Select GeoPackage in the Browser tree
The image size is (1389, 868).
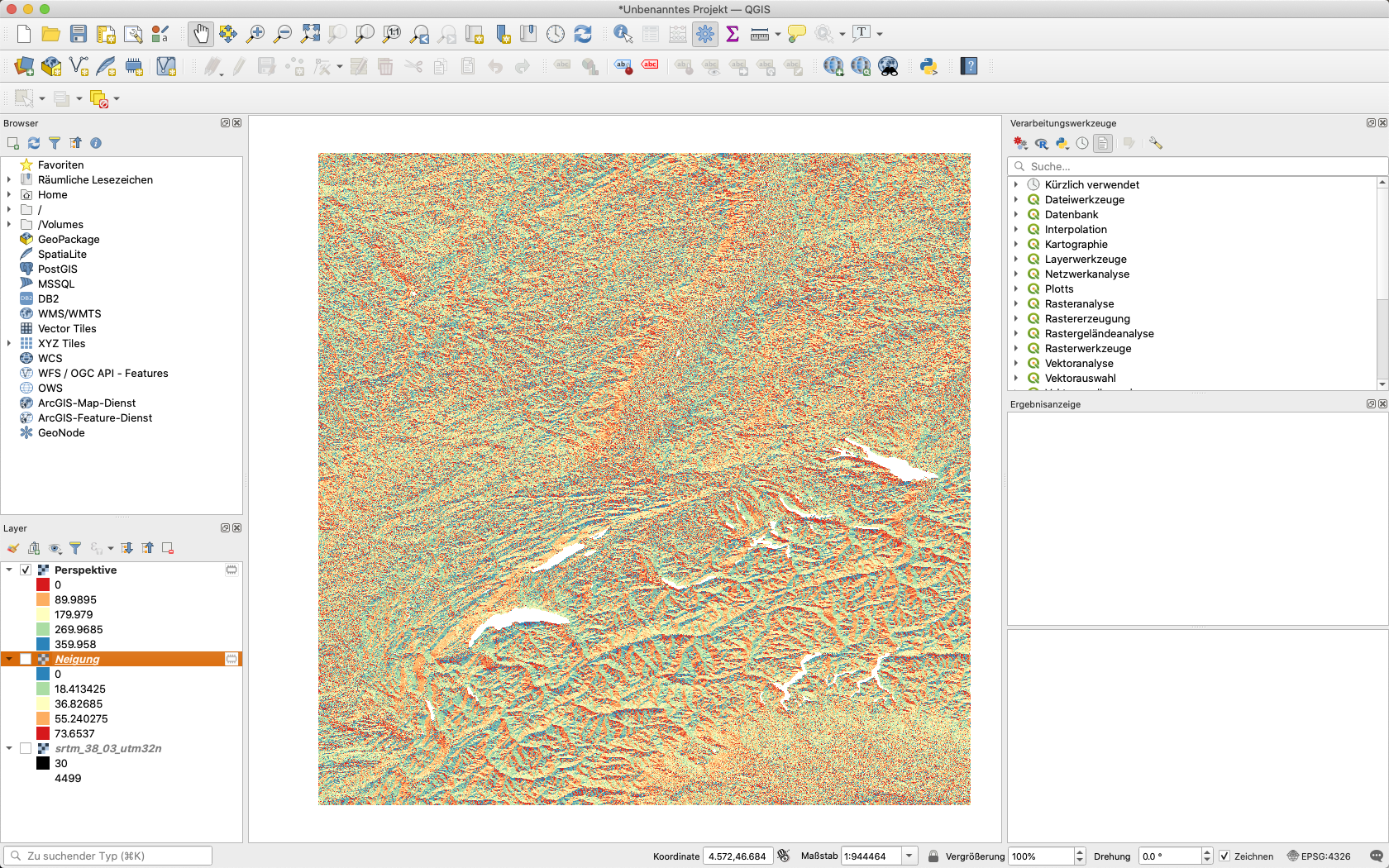pos(69,239)
